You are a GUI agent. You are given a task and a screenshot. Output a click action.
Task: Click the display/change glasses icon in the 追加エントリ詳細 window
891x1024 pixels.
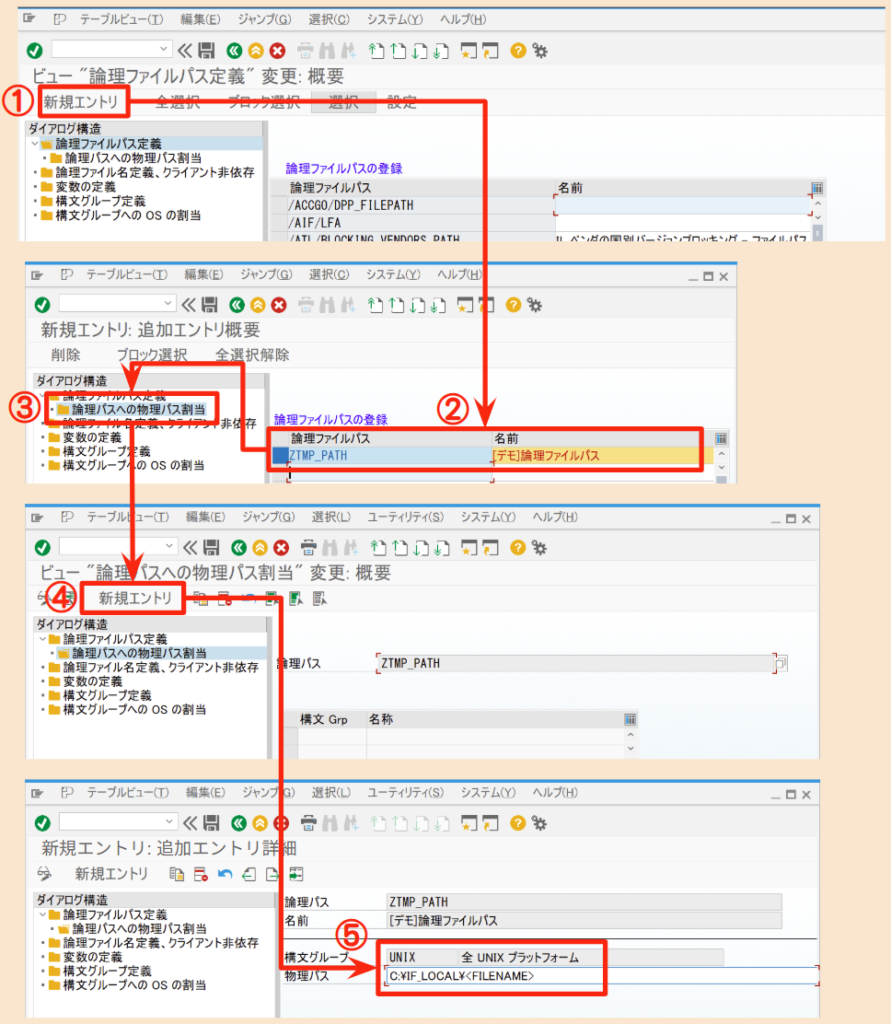coord(44,873)
